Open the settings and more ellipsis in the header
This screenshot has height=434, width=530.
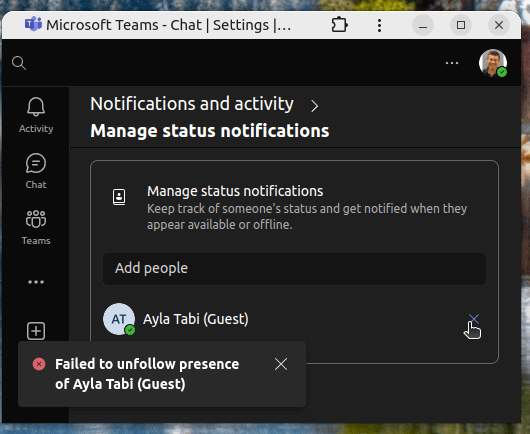tap(452, 63)
